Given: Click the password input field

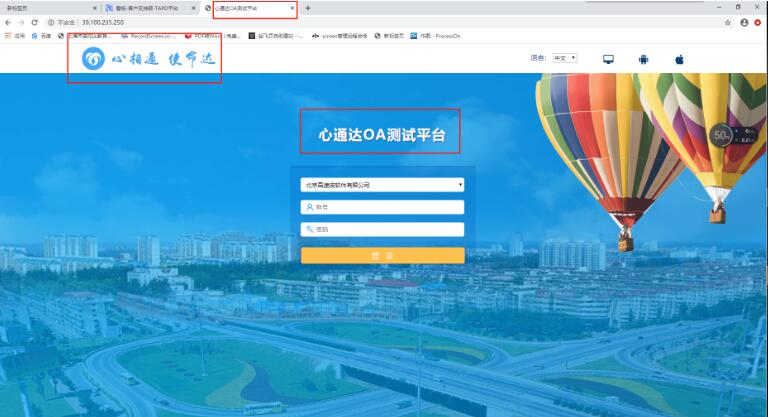Looking at the screenshot, I should (x=382, y=229).
